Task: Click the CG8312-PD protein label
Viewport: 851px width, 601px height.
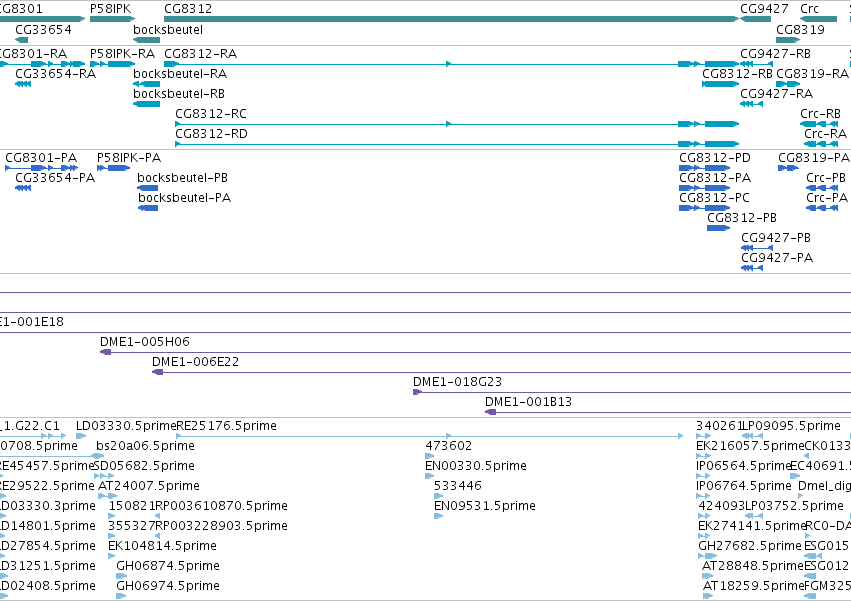Action: (715, 158)
